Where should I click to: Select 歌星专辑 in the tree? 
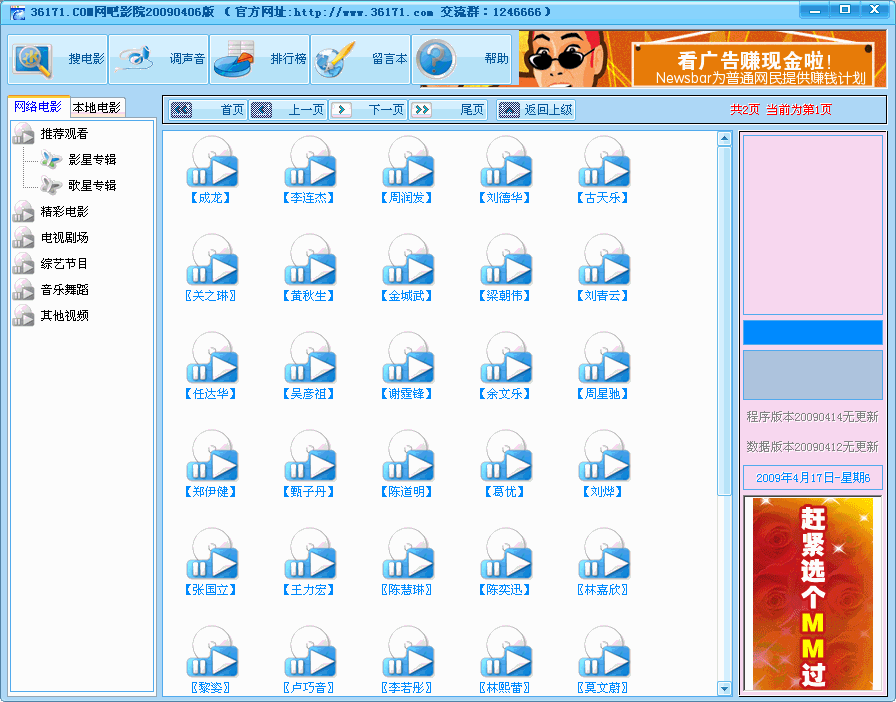pos(92,186)
